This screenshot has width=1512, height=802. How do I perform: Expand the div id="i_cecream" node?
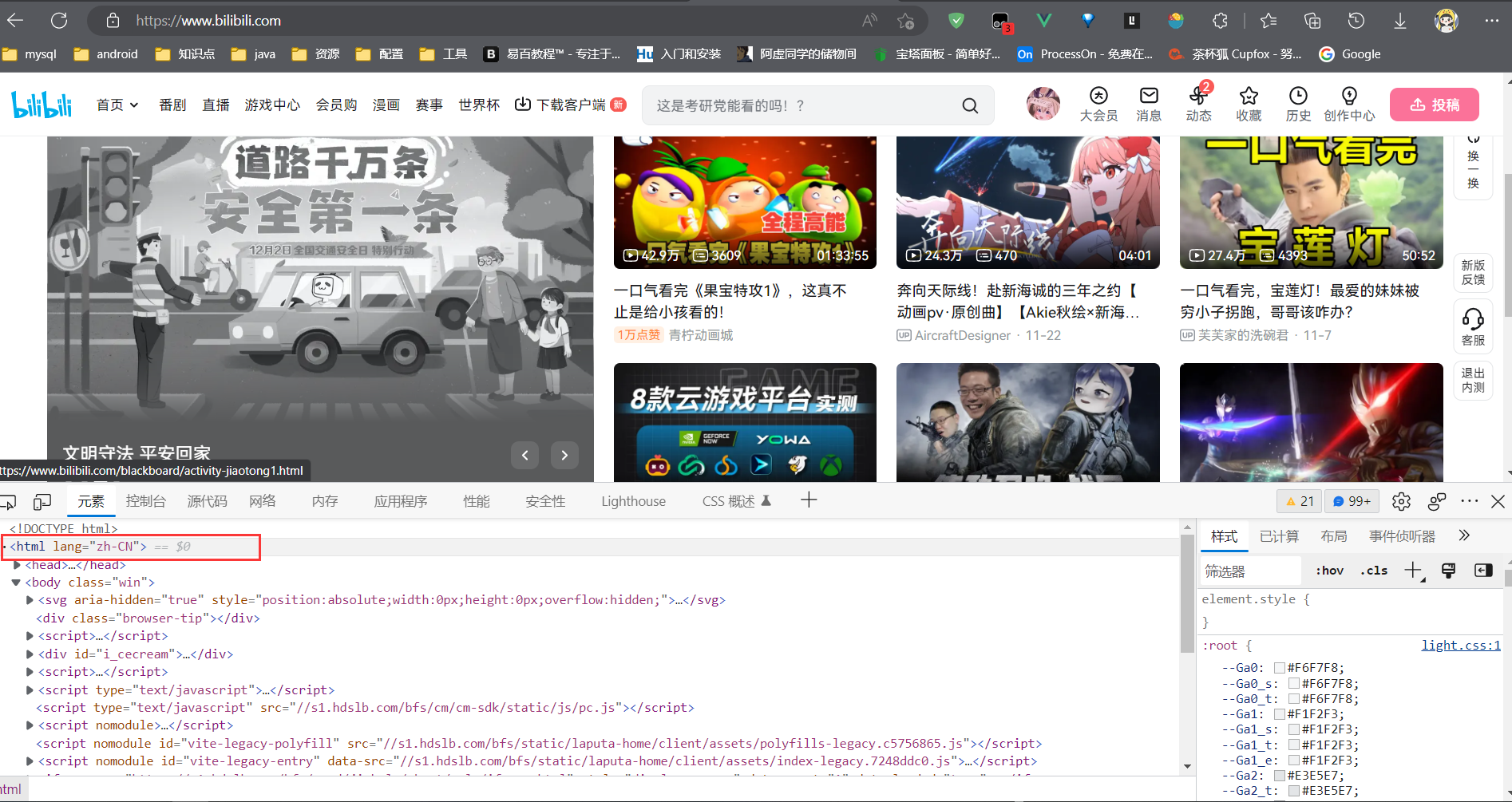[x=30, y=654]
